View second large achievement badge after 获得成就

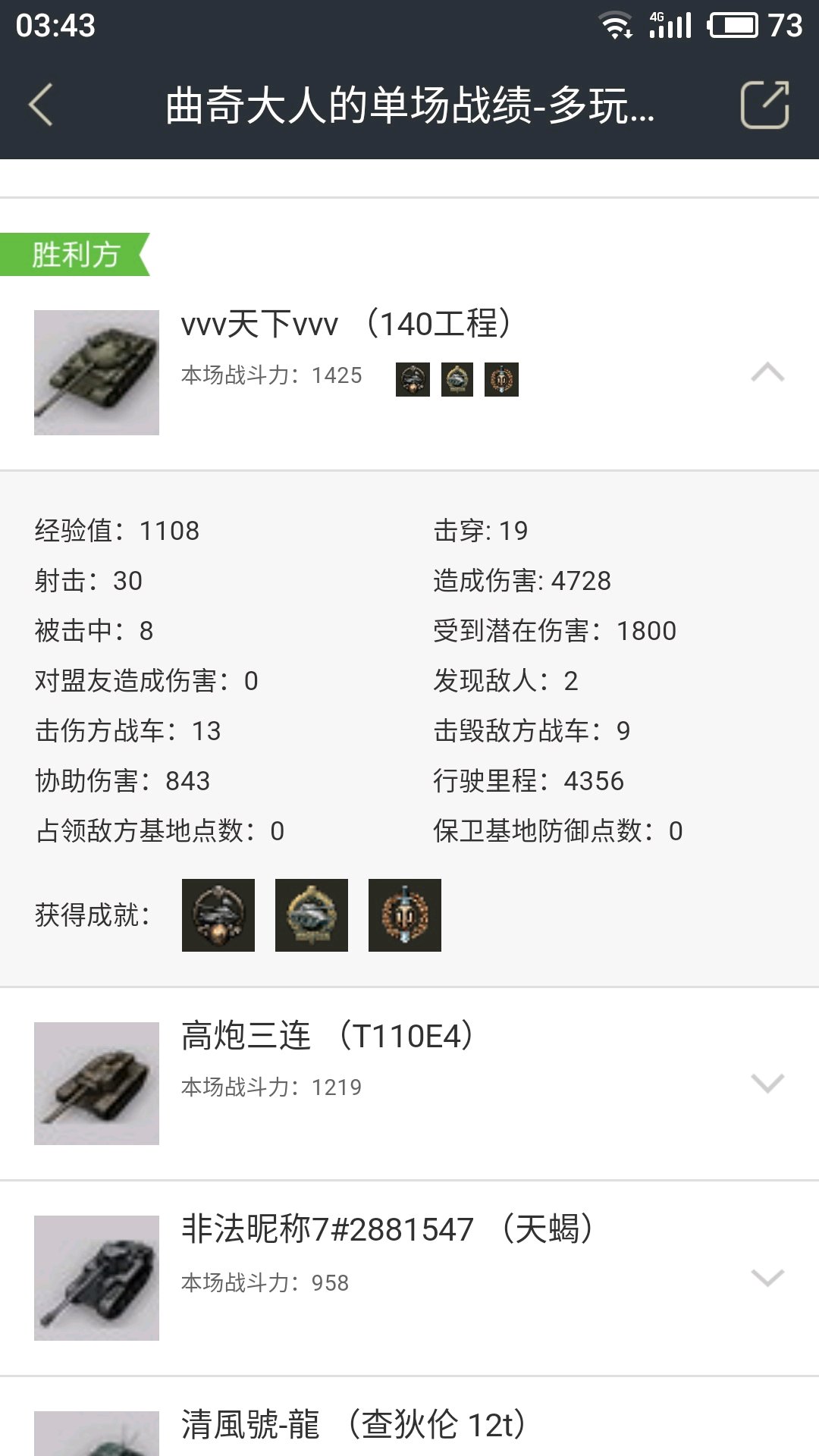coord(312,915)
